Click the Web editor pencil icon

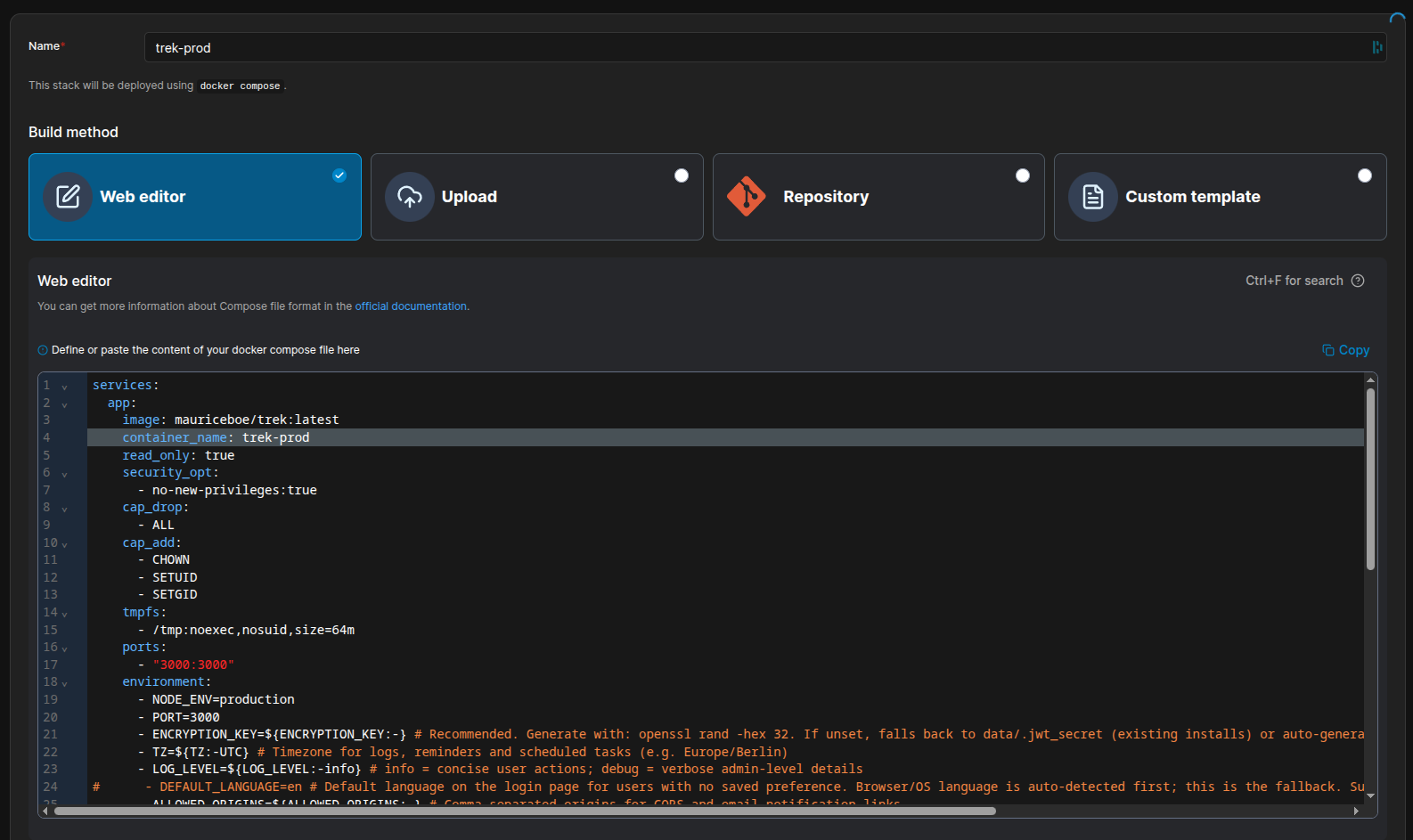pos(68,197)
